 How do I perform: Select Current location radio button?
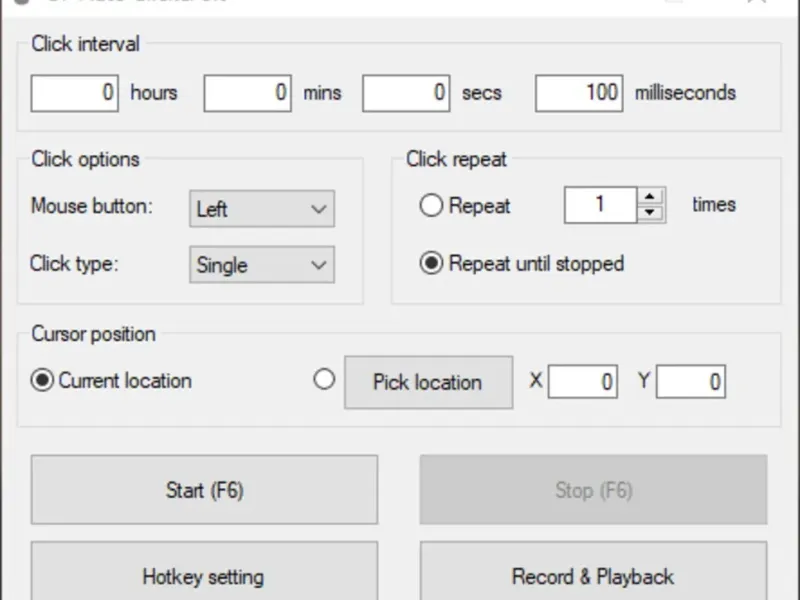42,381
